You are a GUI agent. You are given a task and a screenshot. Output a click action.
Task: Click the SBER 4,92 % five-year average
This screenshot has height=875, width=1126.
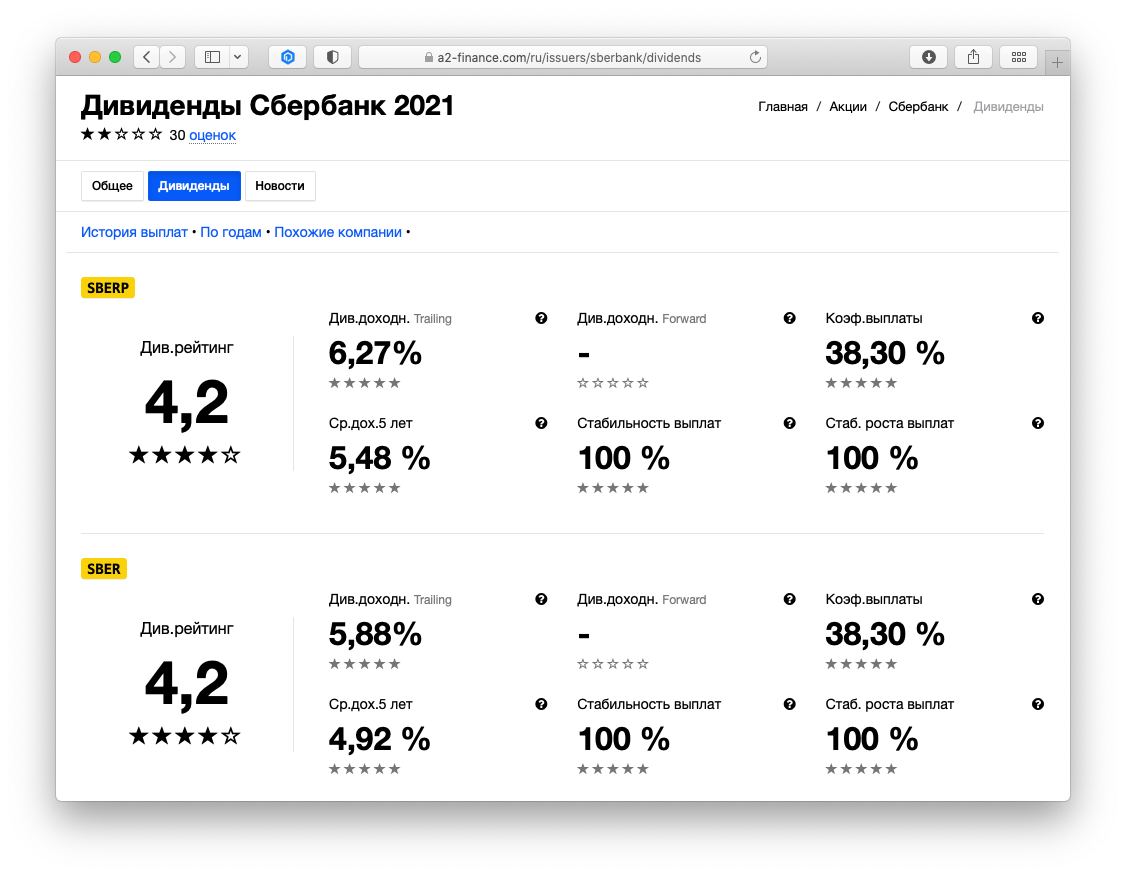pyautogui.click(x=379, y=739)
